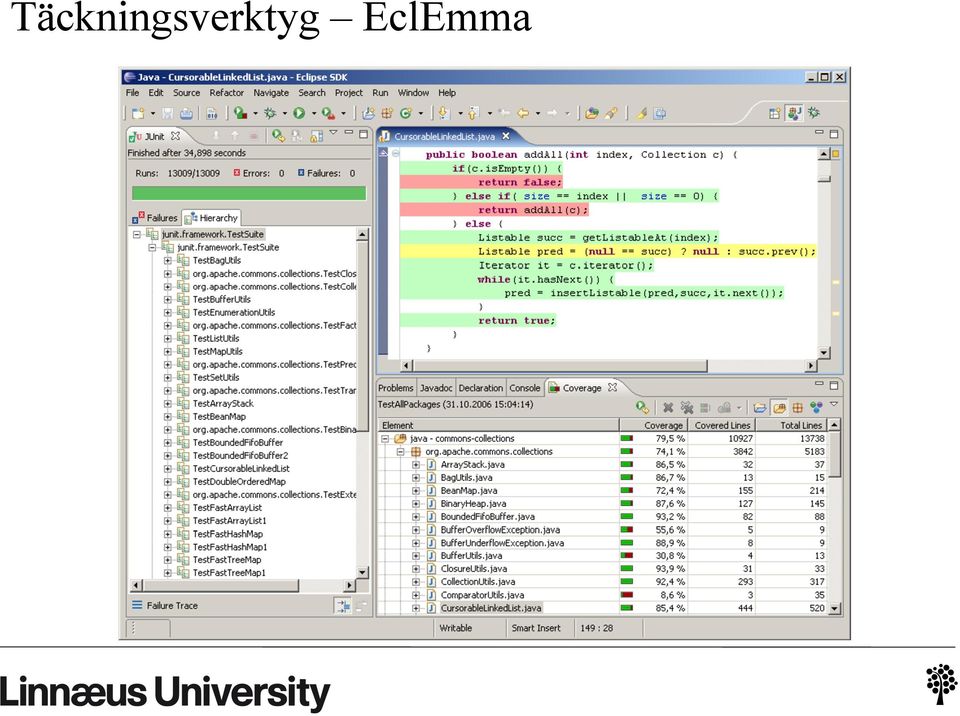Image resolution: width=960 pixels, height=716 pixels.
Task: Click the JUnit tree horizontal scrollbar
Action: pyautogui.click(x=221, y=586)
